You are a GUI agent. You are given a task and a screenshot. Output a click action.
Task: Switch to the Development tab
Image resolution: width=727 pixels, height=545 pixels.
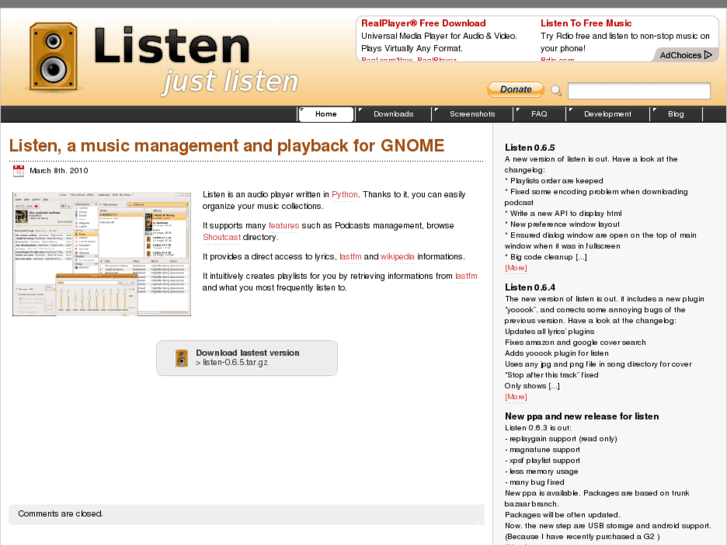tap(607, 114)
